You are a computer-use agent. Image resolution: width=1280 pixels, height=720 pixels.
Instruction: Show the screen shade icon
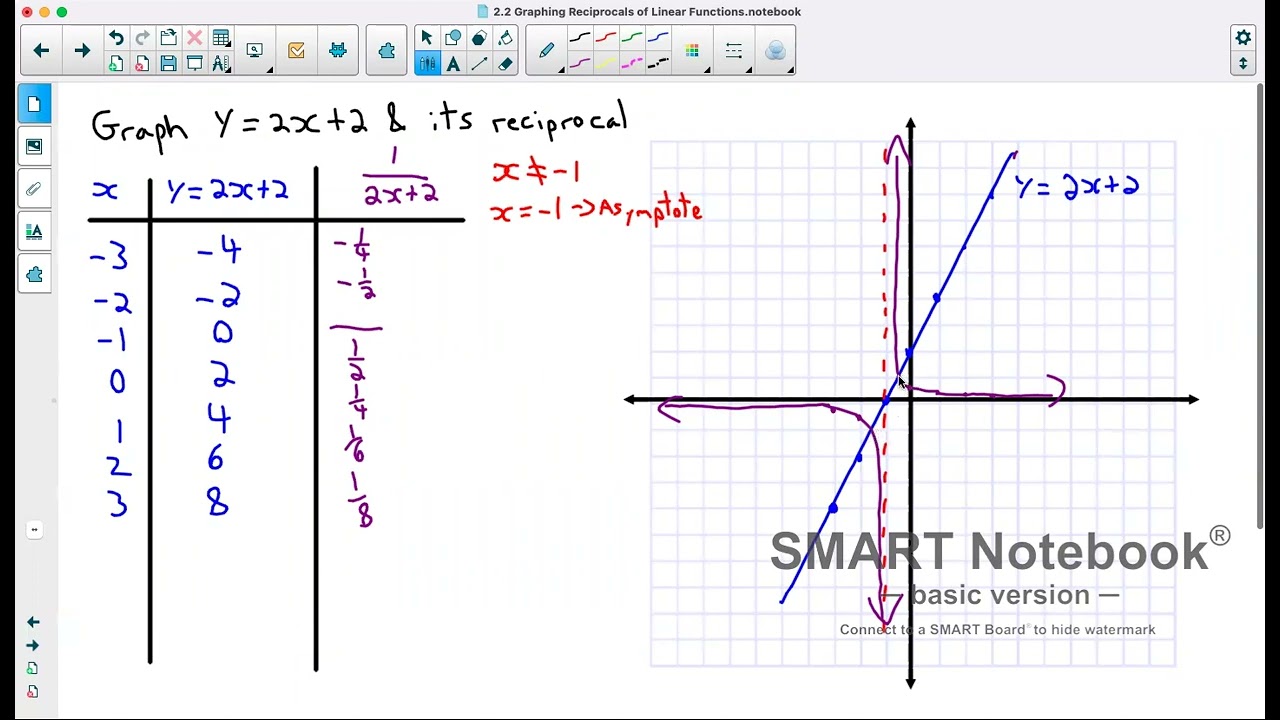[194, 63]
